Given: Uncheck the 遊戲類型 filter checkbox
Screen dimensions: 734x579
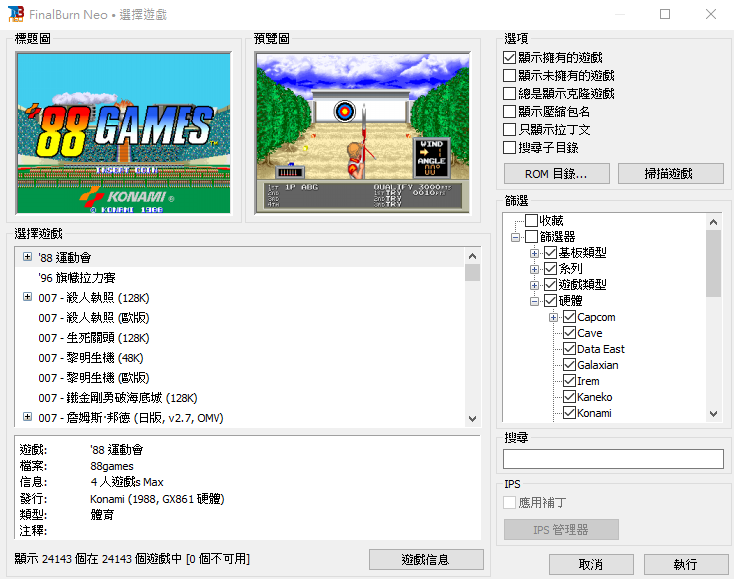Looking at the screenshot, I should [x=550, y=284].
